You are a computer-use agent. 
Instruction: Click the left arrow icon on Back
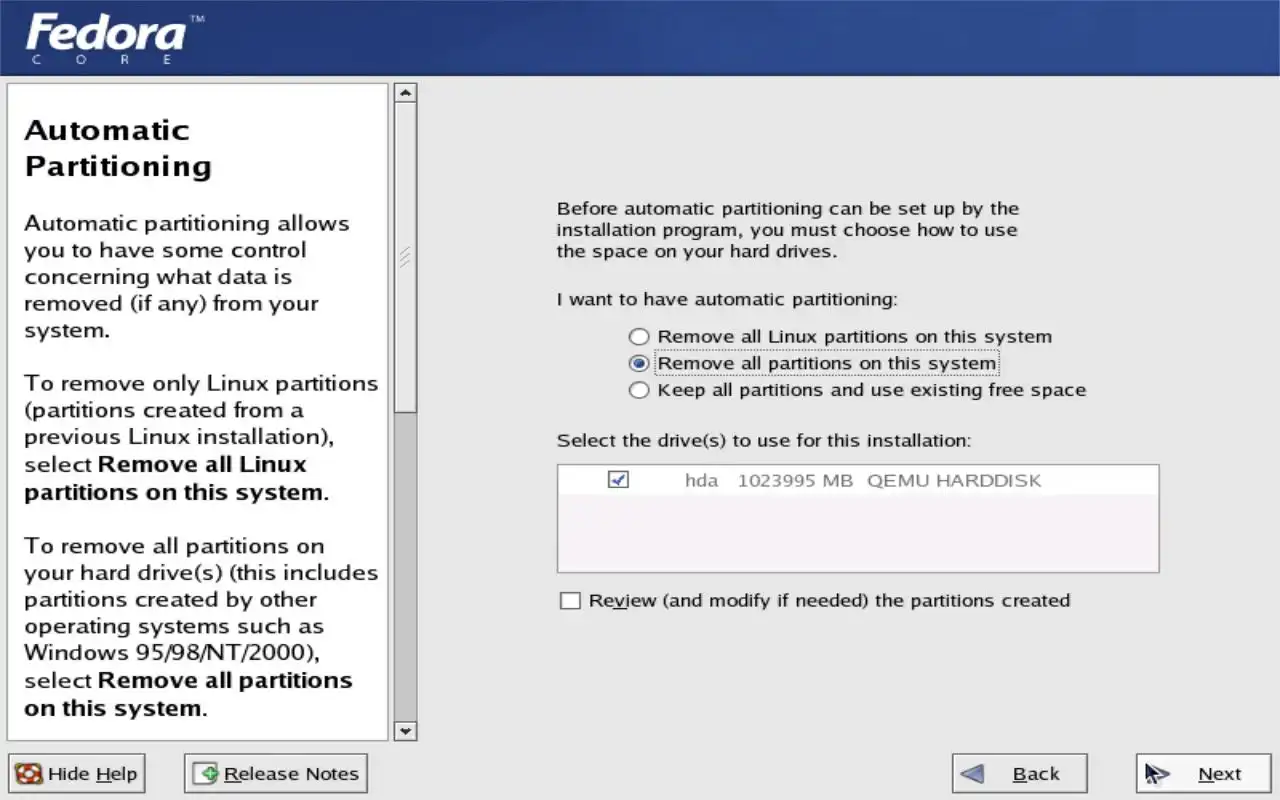[x=972, y=774]
